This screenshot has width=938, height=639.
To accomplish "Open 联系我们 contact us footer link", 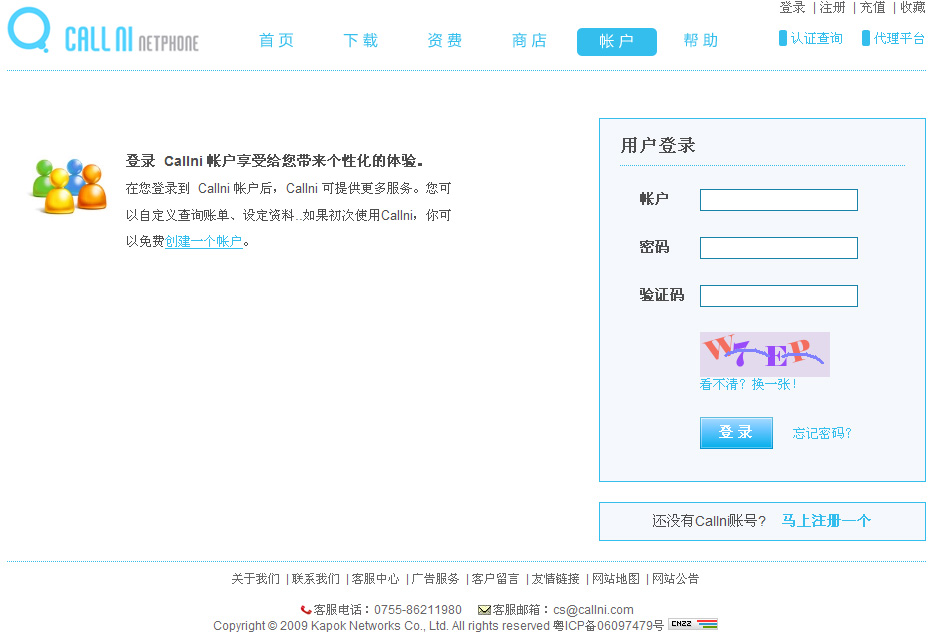I will coord(316,579).
